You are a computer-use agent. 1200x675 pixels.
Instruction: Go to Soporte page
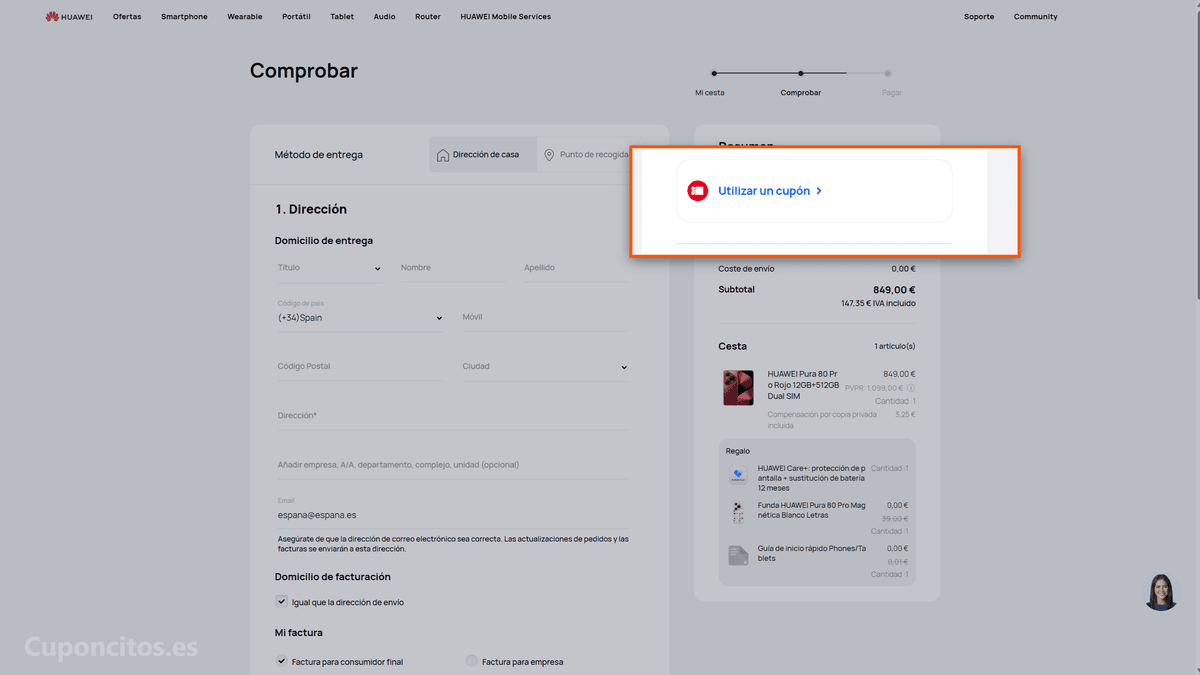click(979, 17)
